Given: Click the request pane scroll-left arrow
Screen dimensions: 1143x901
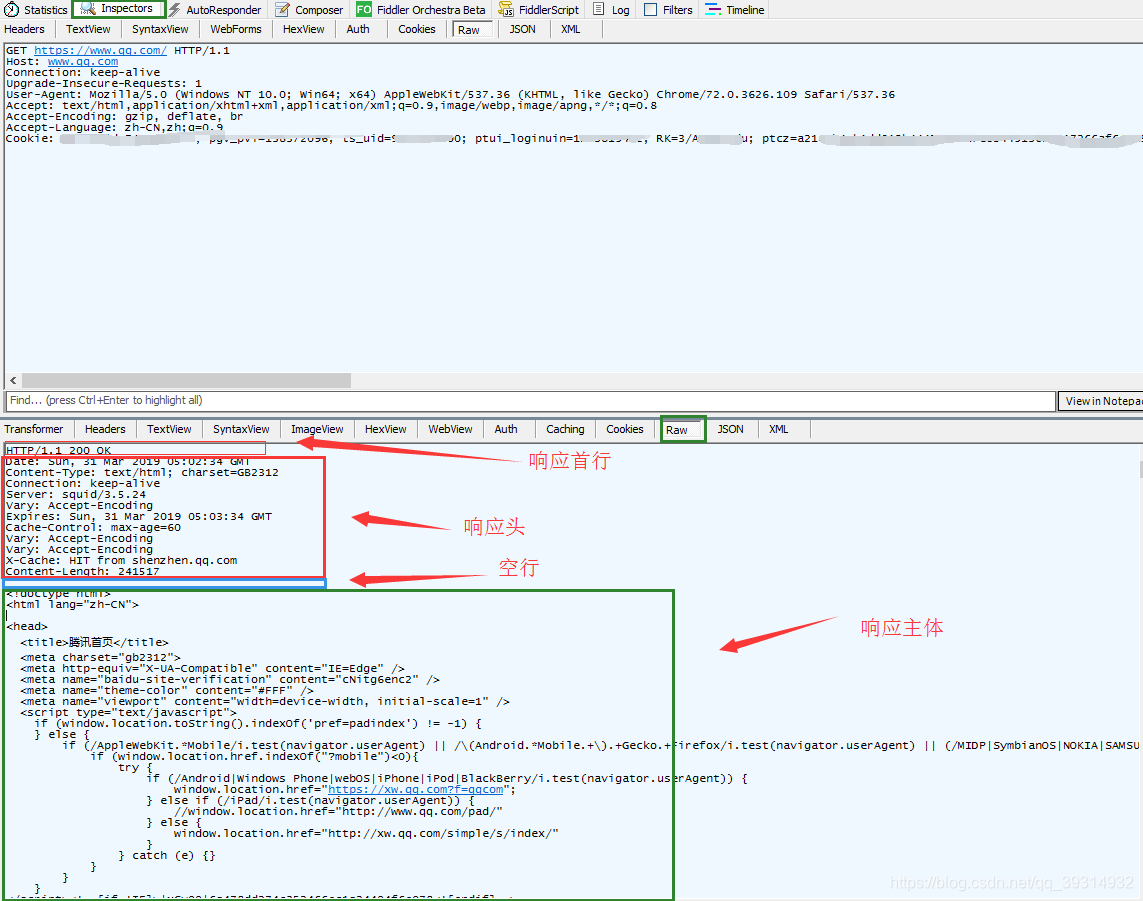Looking at the screenshot, I should [x=13, y=381].
